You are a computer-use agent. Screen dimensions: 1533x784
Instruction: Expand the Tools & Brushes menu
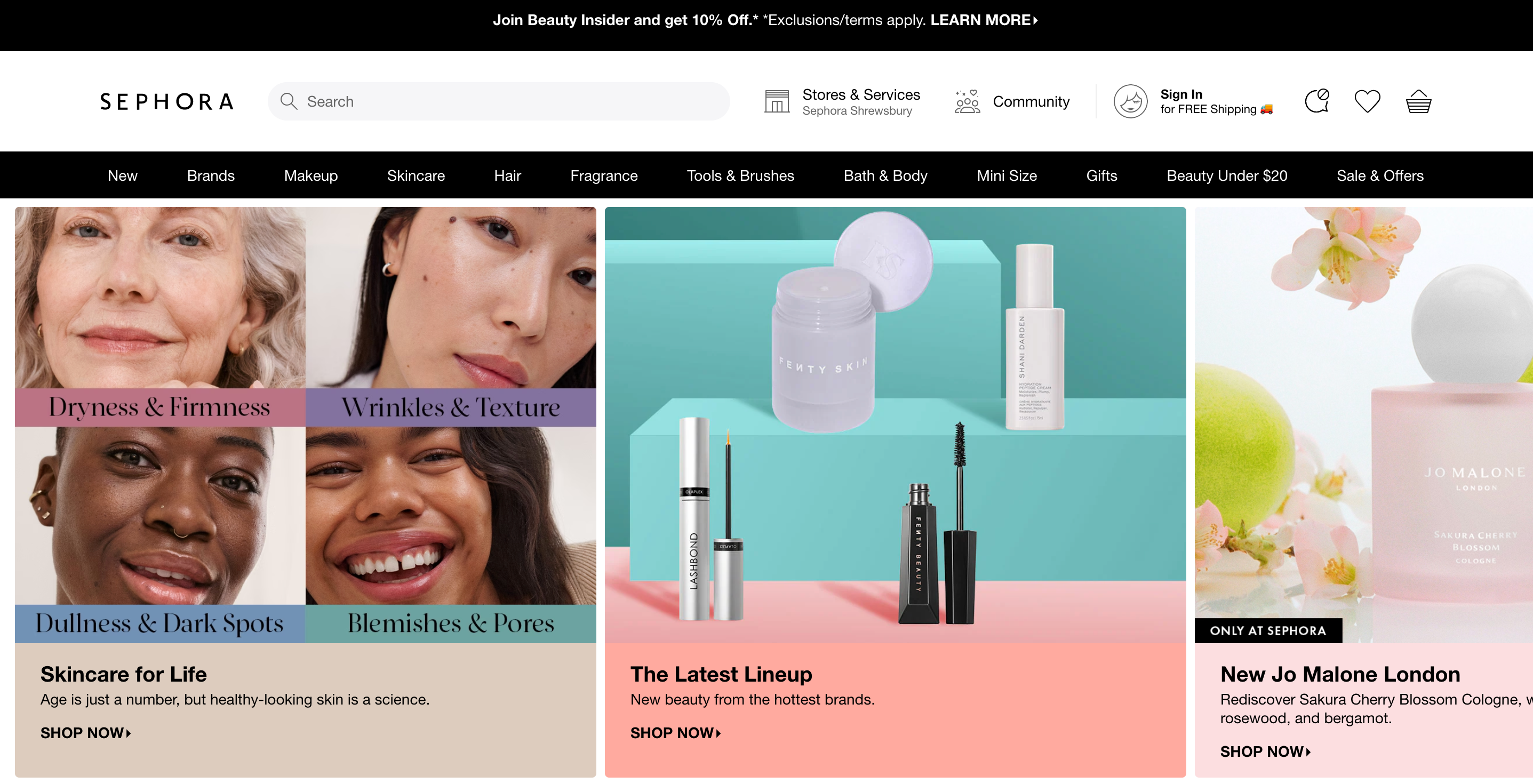coord(740,175)
